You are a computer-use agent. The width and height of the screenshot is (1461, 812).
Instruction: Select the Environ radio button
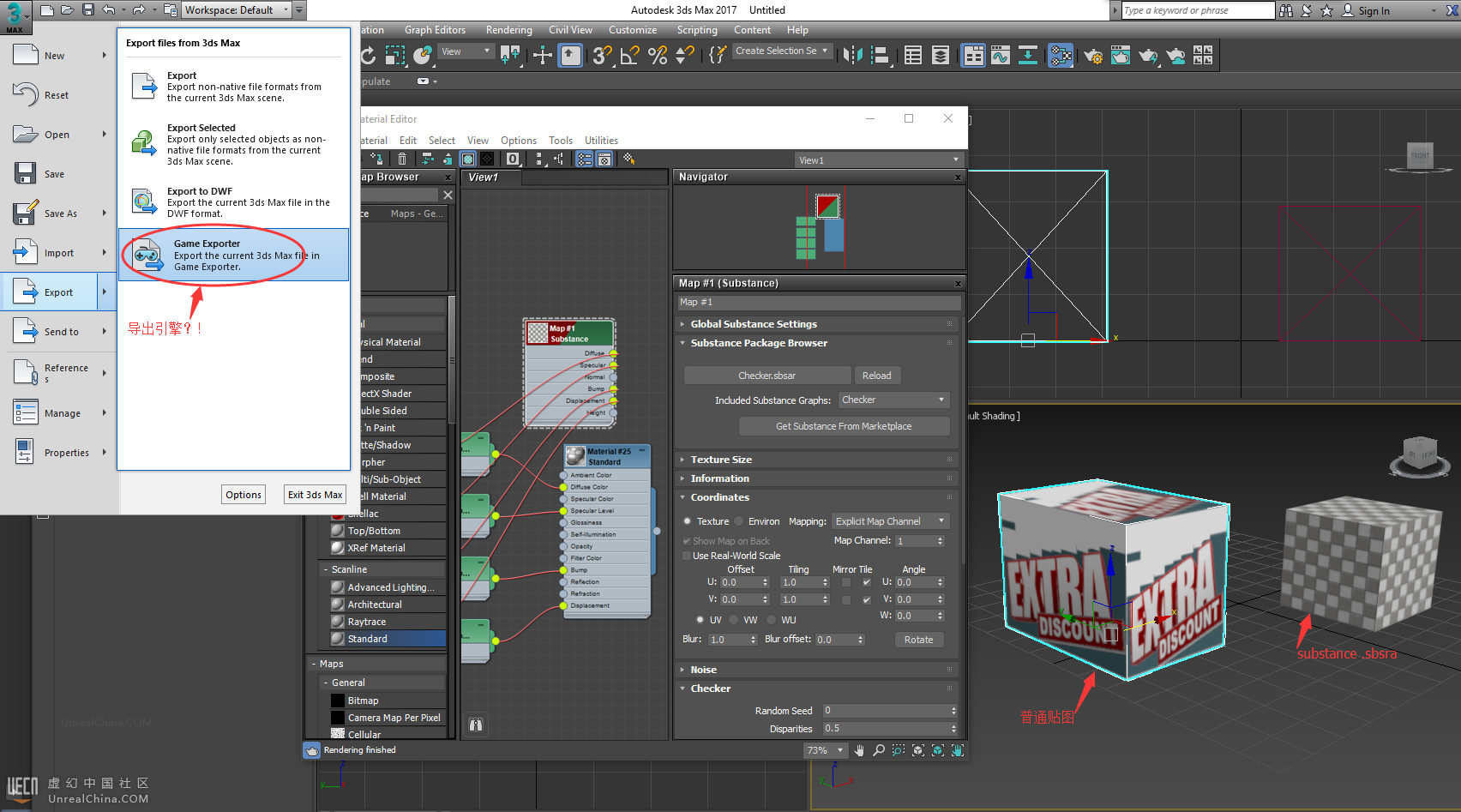coord(739,521)
